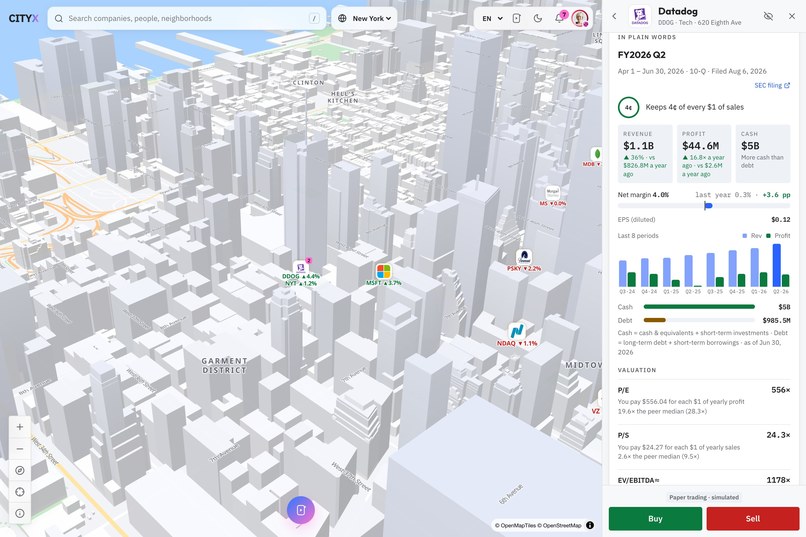Click the Profit legend swatch
Screen dimensions: 806x537
768,236
